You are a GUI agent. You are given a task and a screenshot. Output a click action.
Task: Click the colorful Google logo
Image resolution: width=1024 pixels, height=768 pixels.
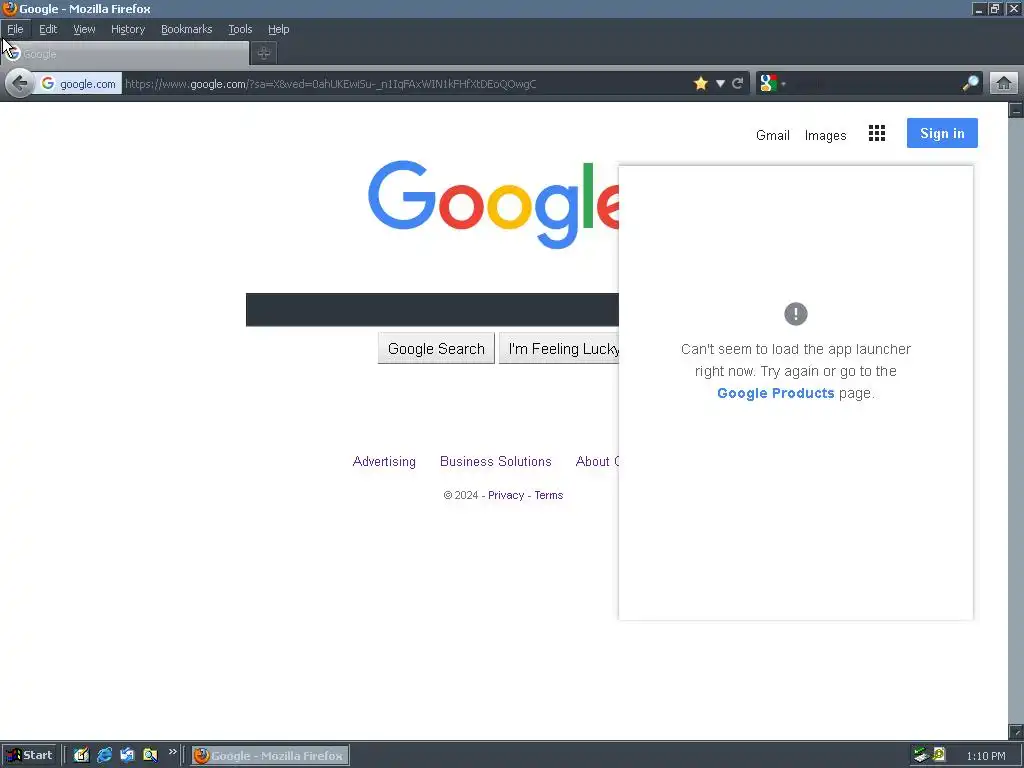coord(493,204)
